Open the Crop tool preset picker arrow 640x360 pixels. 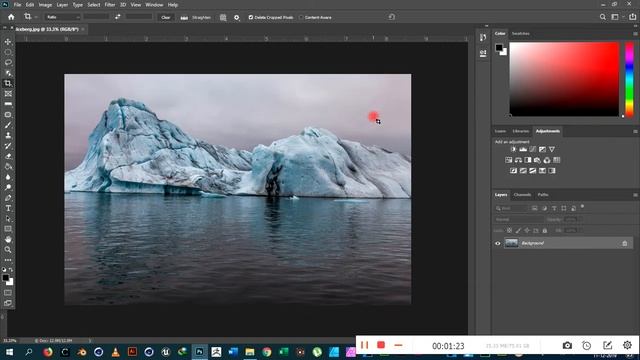[x=36, y=17]
